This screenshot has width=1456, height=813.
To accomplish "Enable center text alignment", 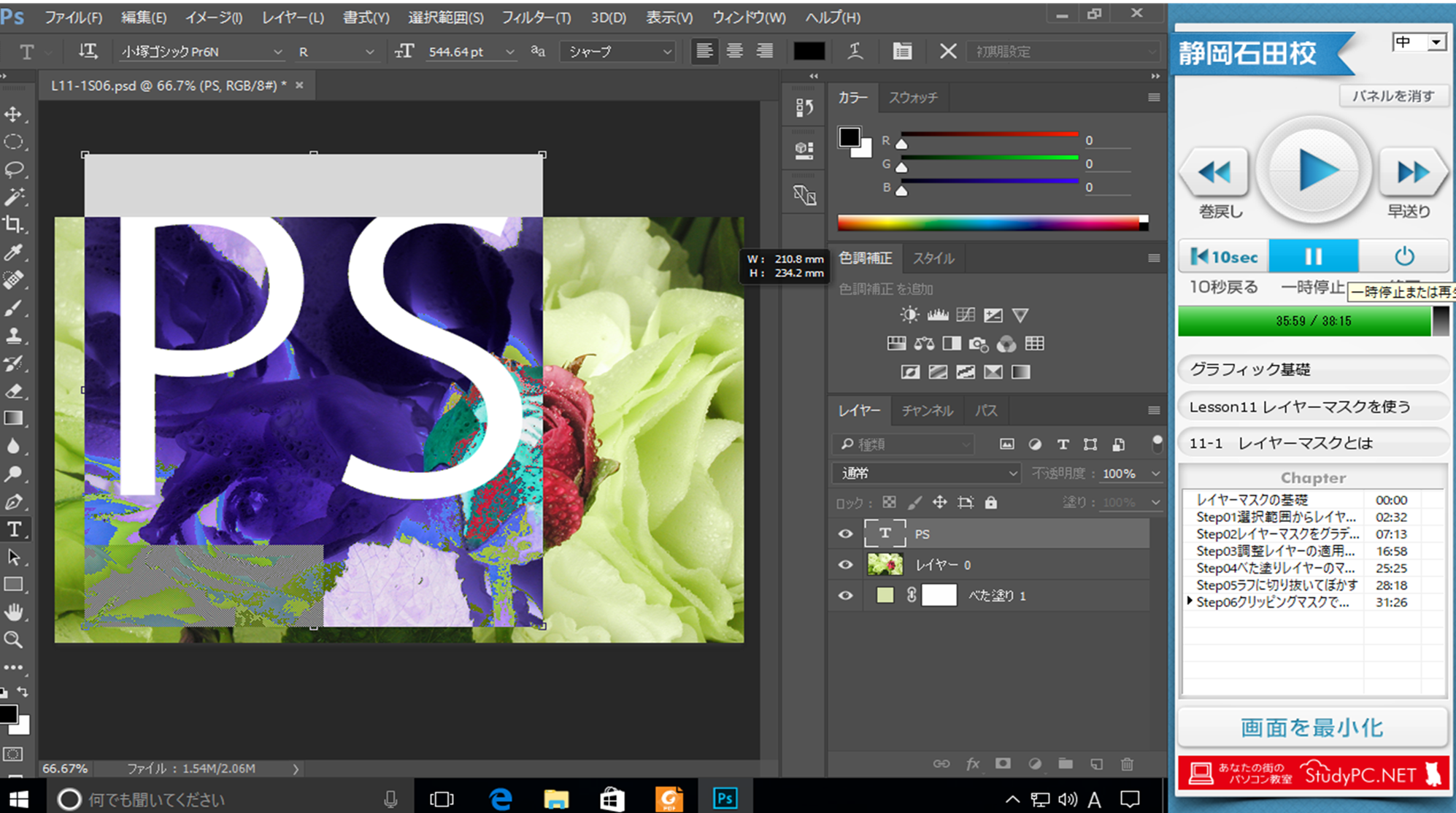I will pos(735,51).
